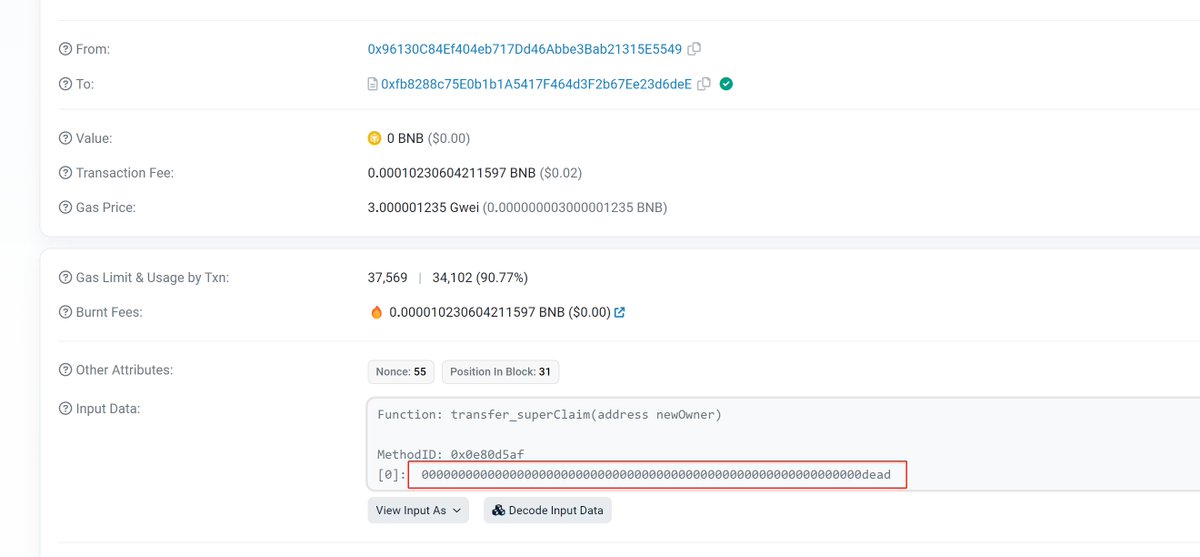
Task: Open the View Input As dropdown
Action: click(x=420, y=510)
